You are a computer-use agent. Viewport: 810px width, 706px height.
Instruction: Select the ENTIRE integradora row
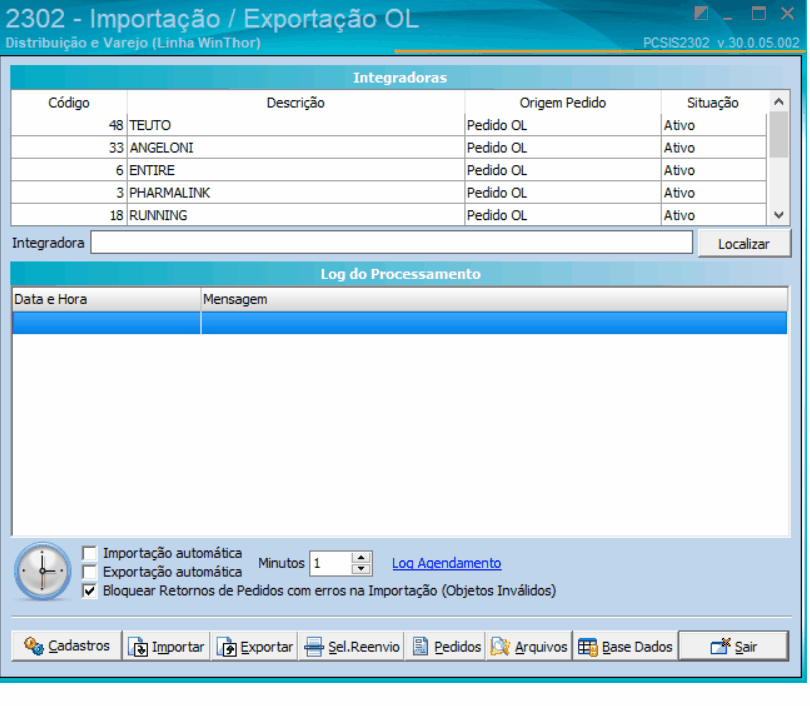point(388,170)
